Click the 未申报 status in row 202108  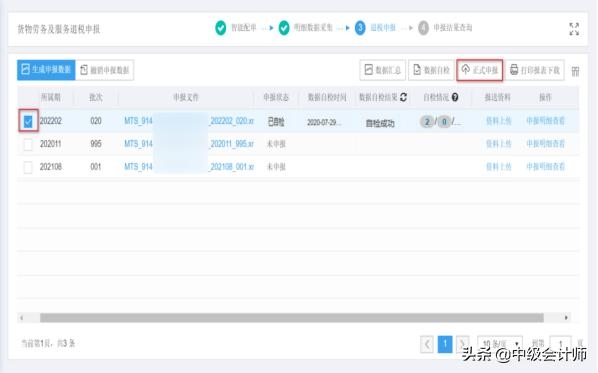tap(276, 167)
